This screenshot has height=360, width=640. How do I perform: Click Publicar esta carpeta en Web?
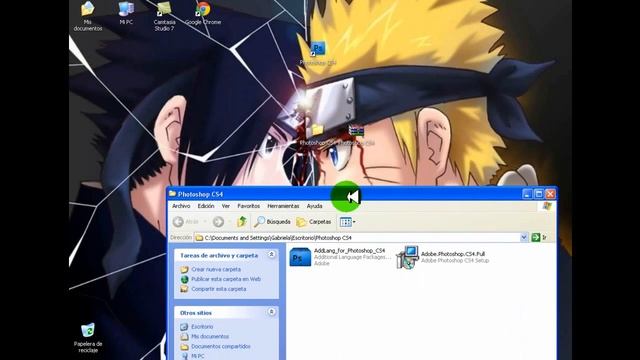pos(226,279)
